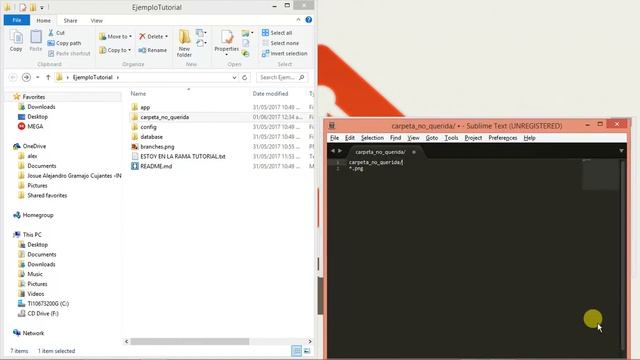Click the Cut scissors icon
The height and width of the screenshot is (360, 640).
tap(51, 33)
